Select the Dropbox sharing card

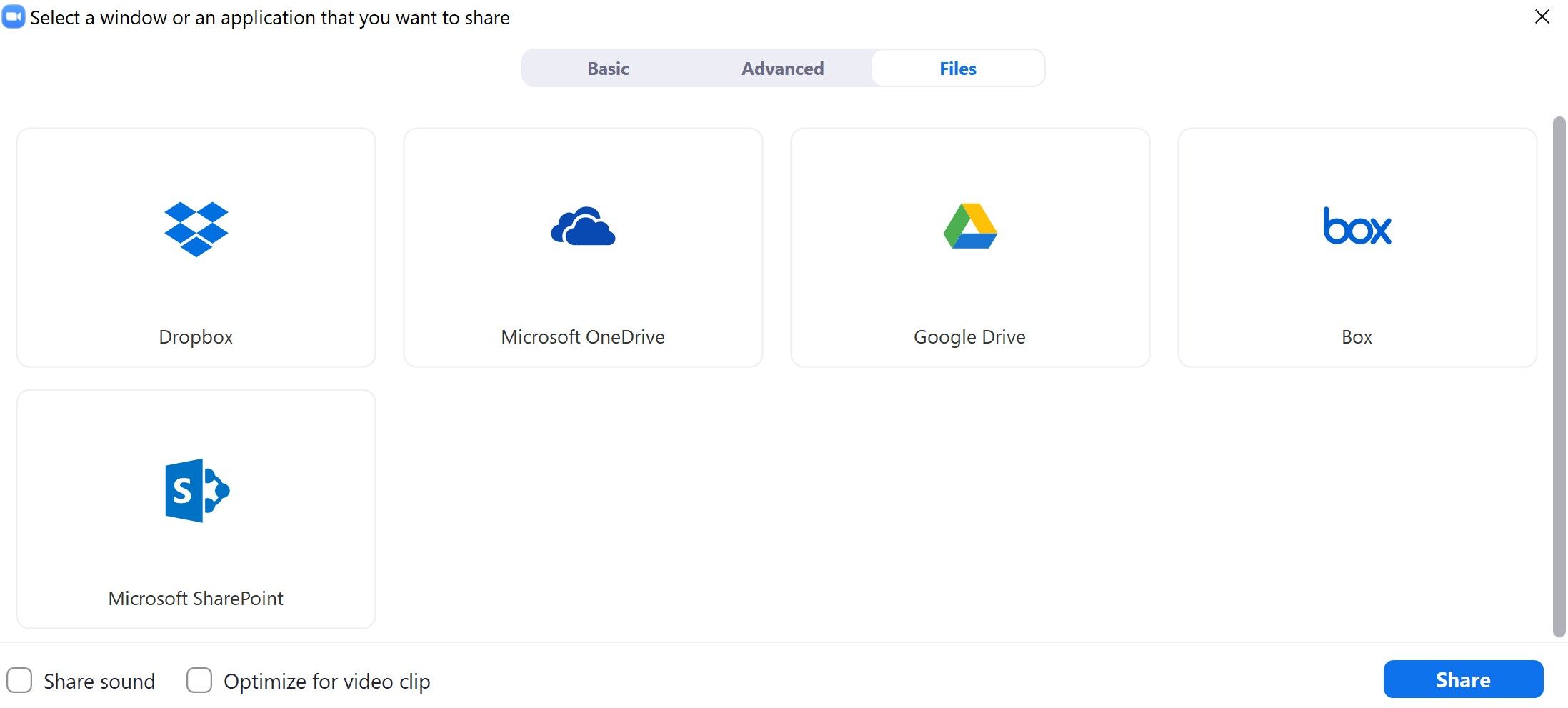196,246
